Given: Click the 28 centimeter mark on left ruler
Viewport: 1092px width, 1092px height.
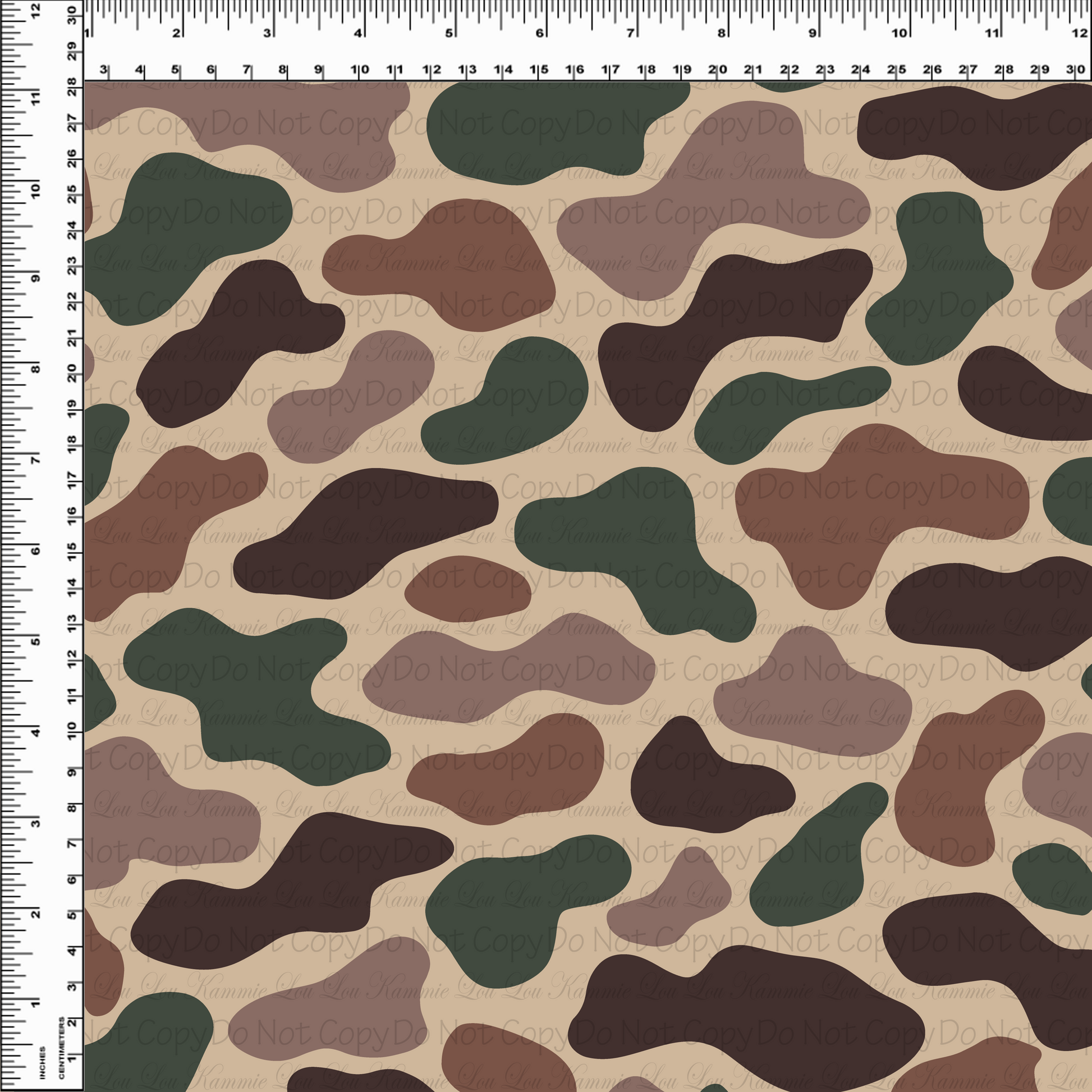Looking at the screenshot, I should click(x=72, y=88).
